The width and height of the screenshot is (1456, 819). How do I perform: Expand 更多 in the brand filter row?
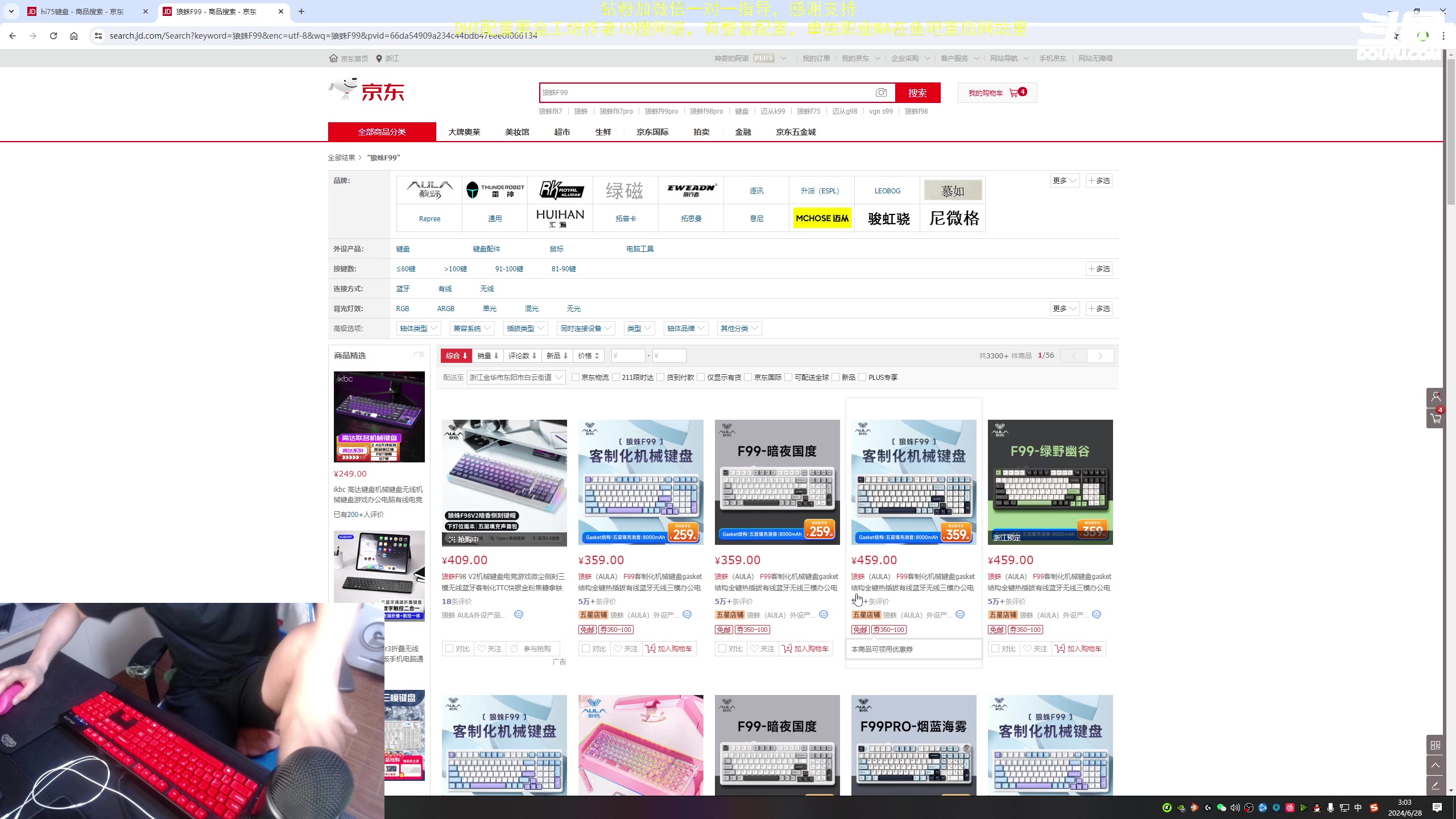coord(1064,181)
